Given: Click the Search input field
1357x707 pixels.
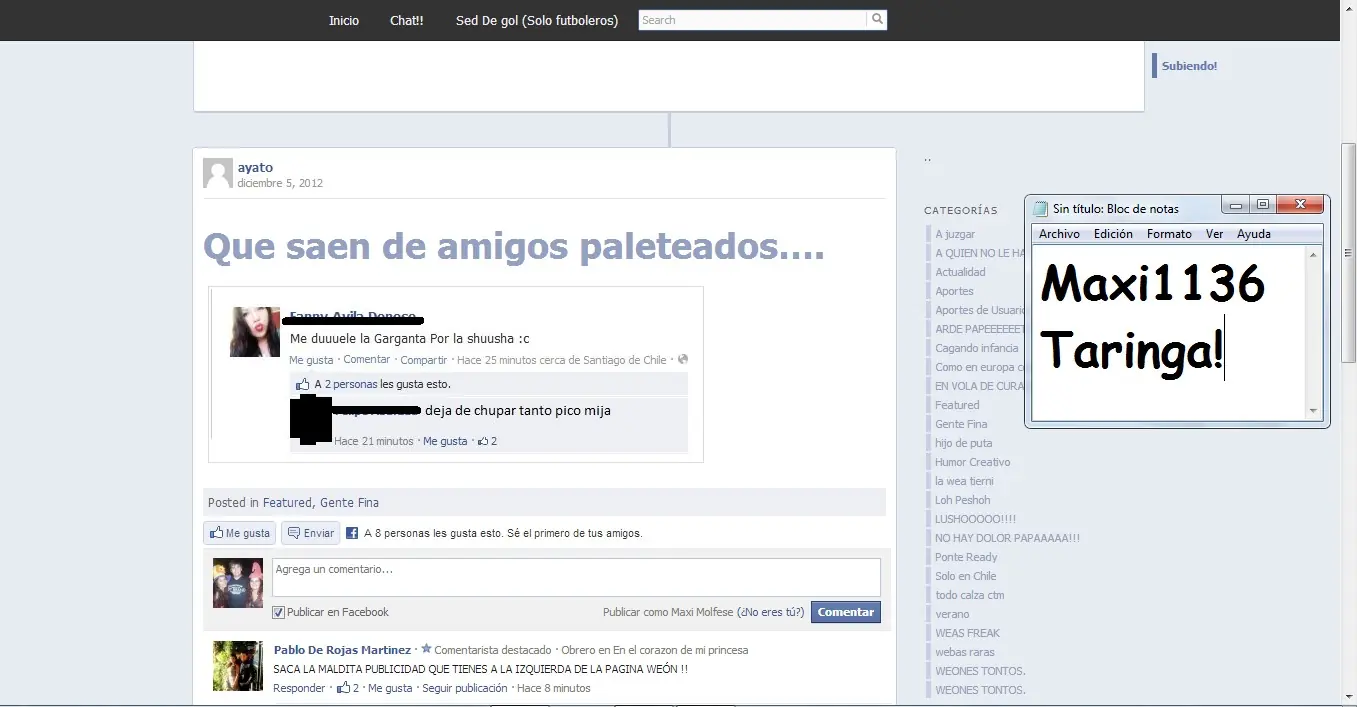Looking at the screenshot, I should pyautogui.click(x=753, y=20).
